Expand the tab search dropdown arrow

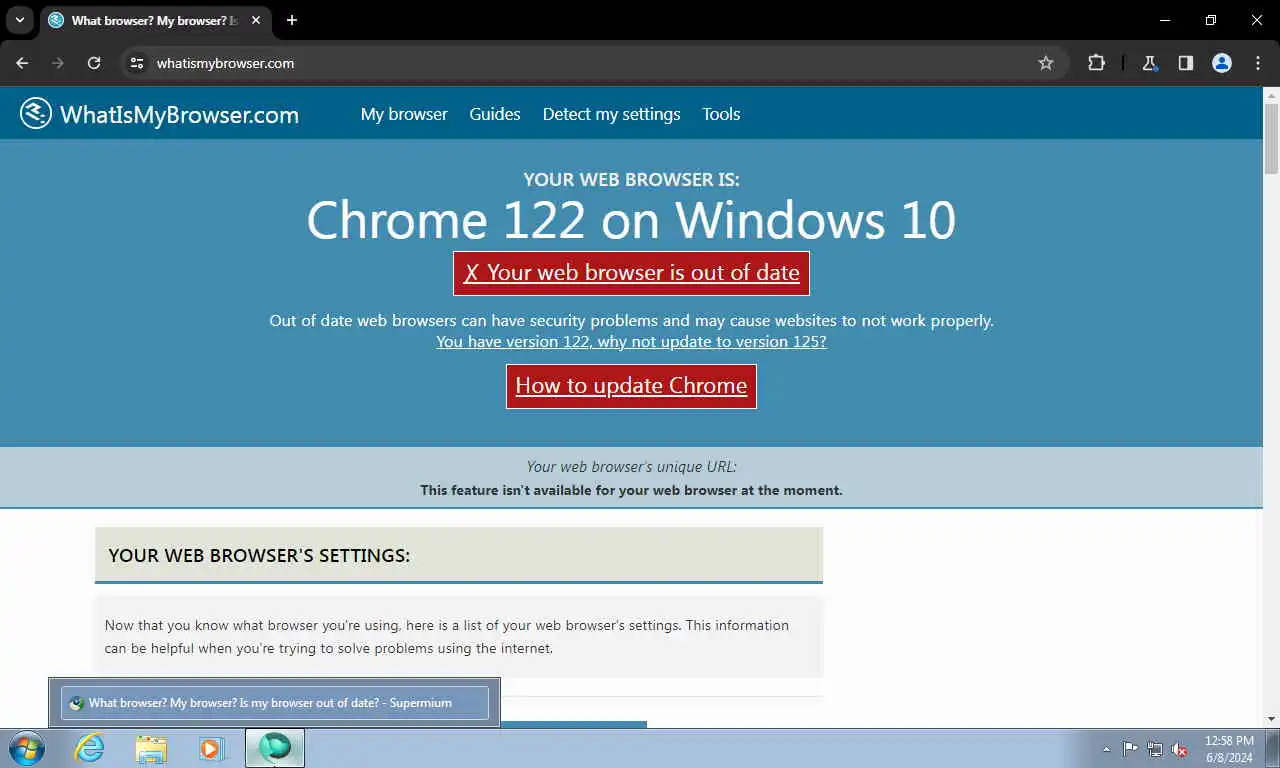19,20
